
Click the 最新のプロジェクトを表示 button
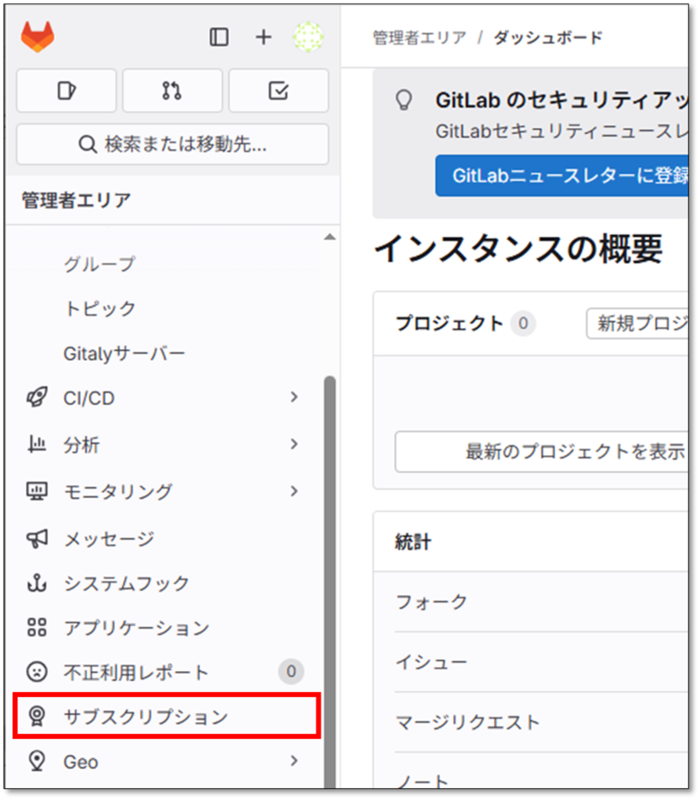click(x=542, y=452)
